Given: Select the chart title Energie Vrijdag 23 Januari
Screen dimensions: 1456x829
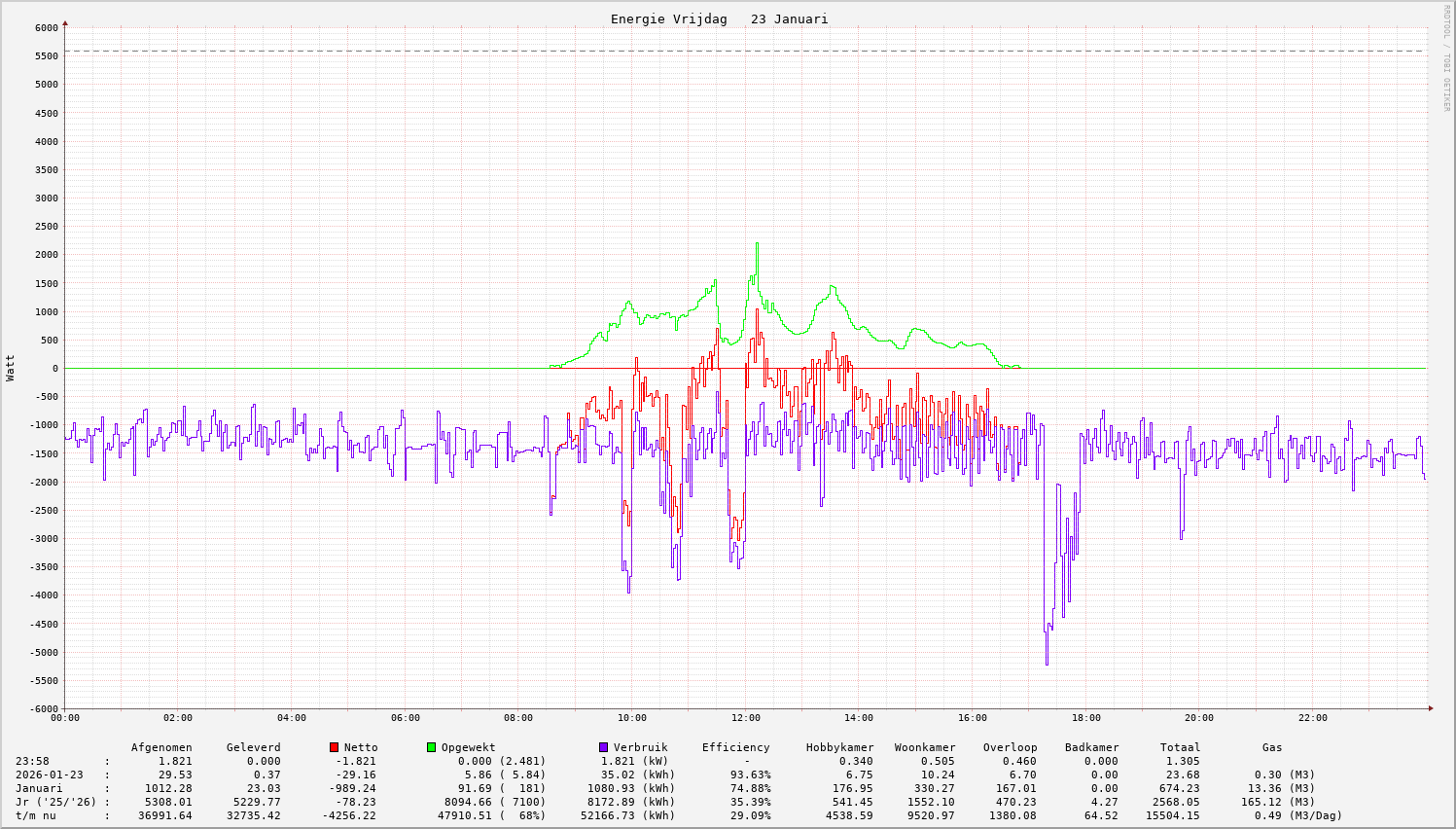Looking at the screenshot, I should [719, 19].
